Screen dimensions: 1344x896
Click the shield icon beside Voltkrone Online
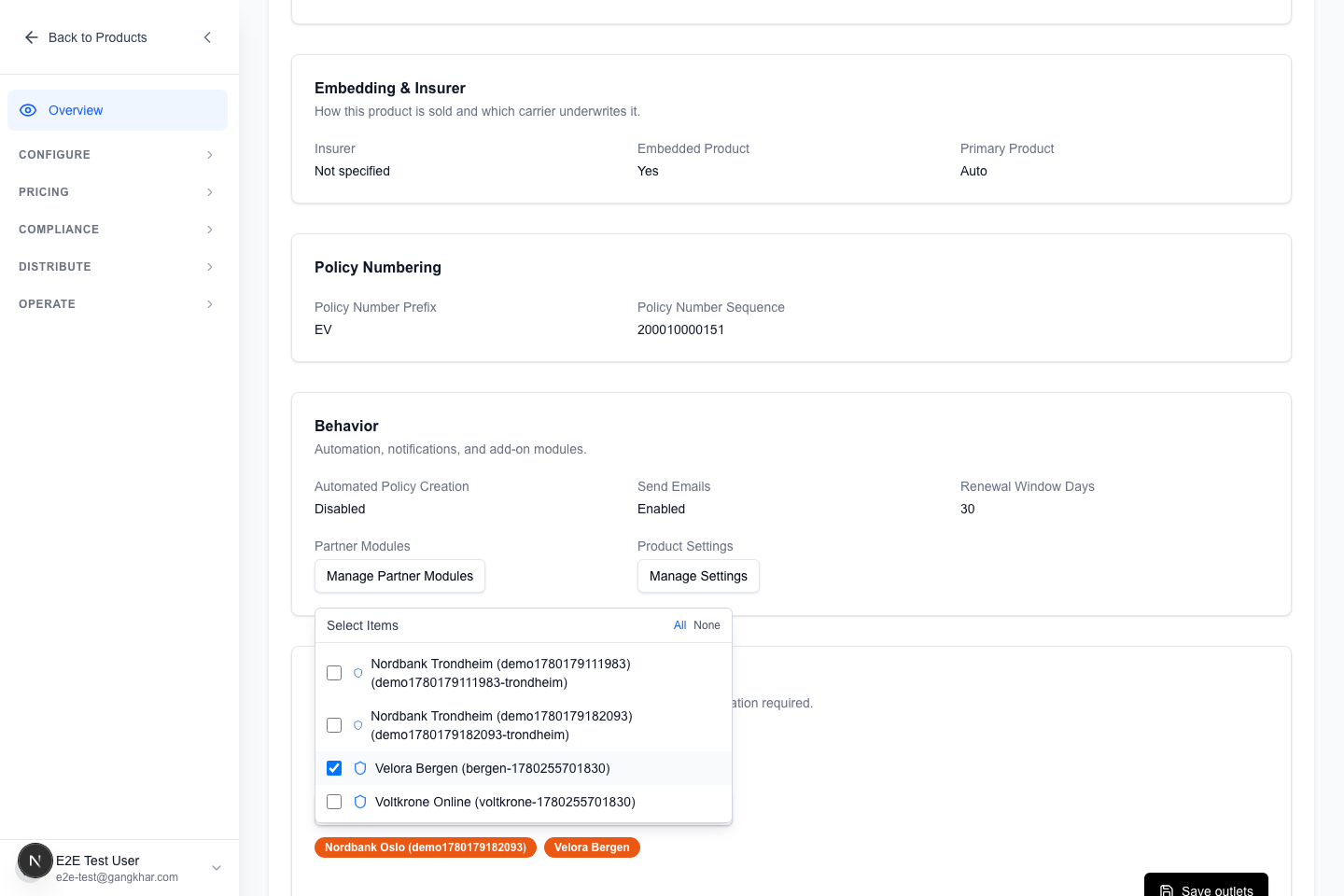360,802
